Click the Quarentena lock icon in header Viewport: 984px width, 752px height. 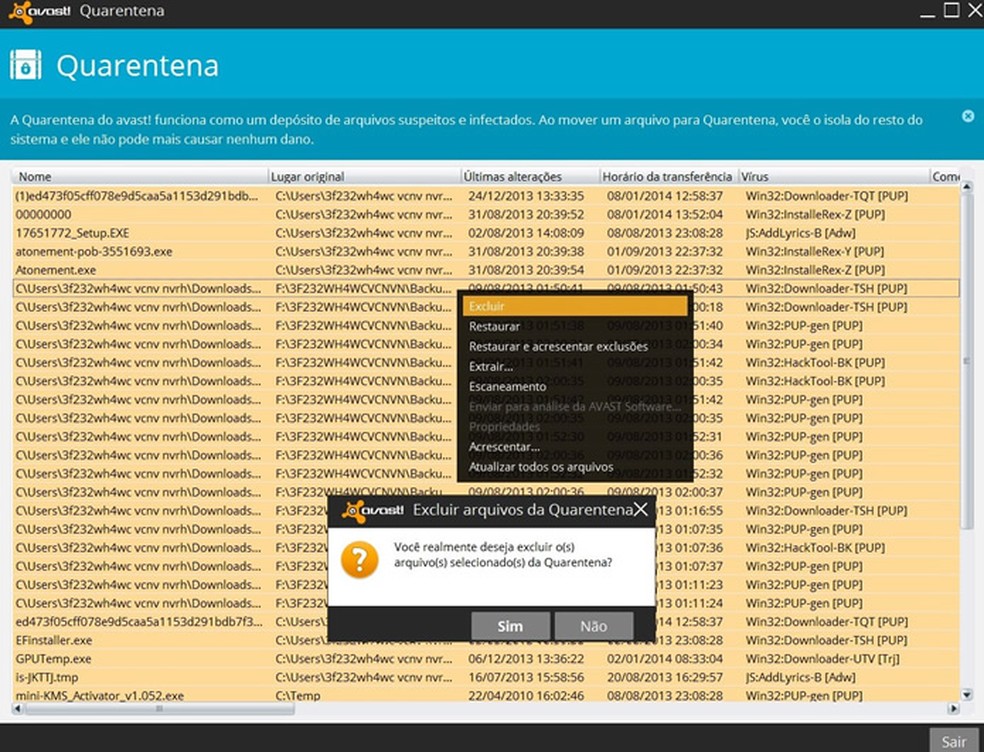coord(25,65)
